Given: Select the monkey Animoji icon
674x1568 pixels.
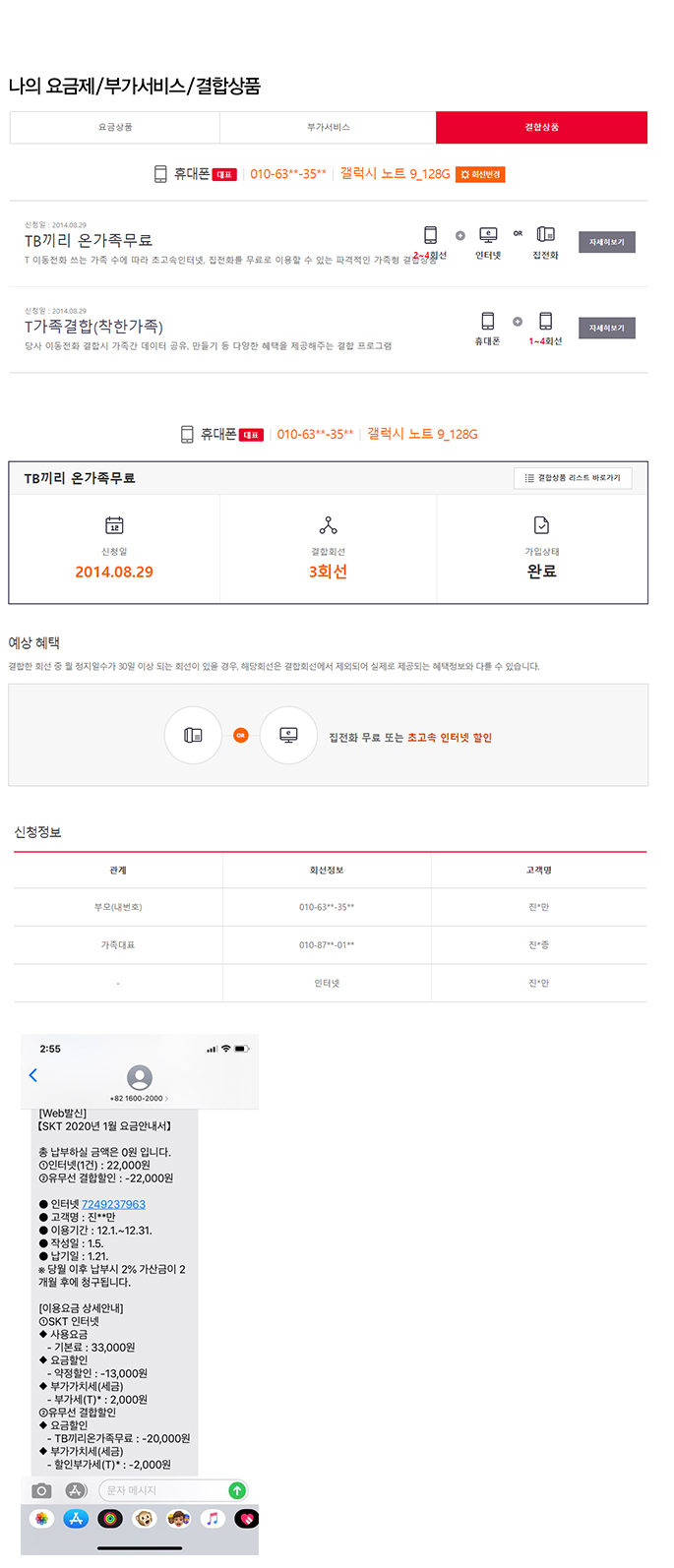Looking at the screenshot, I should coord(145,1519).
